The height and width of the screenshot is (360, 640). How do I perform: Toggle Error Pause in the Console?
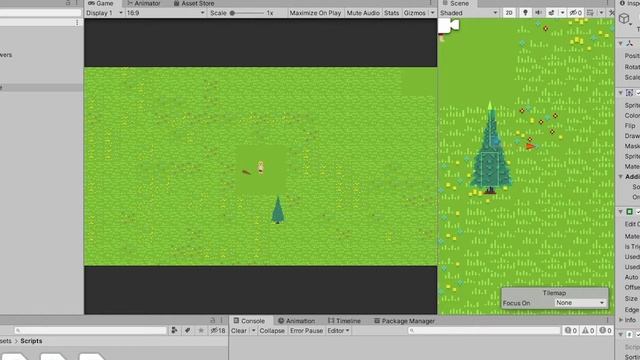tap(306, 331)
